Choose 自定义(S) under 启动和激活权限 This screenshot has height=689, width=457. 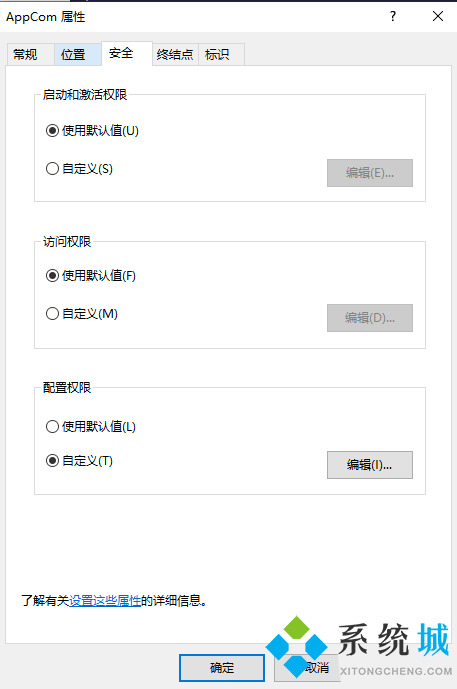[79, 169]
